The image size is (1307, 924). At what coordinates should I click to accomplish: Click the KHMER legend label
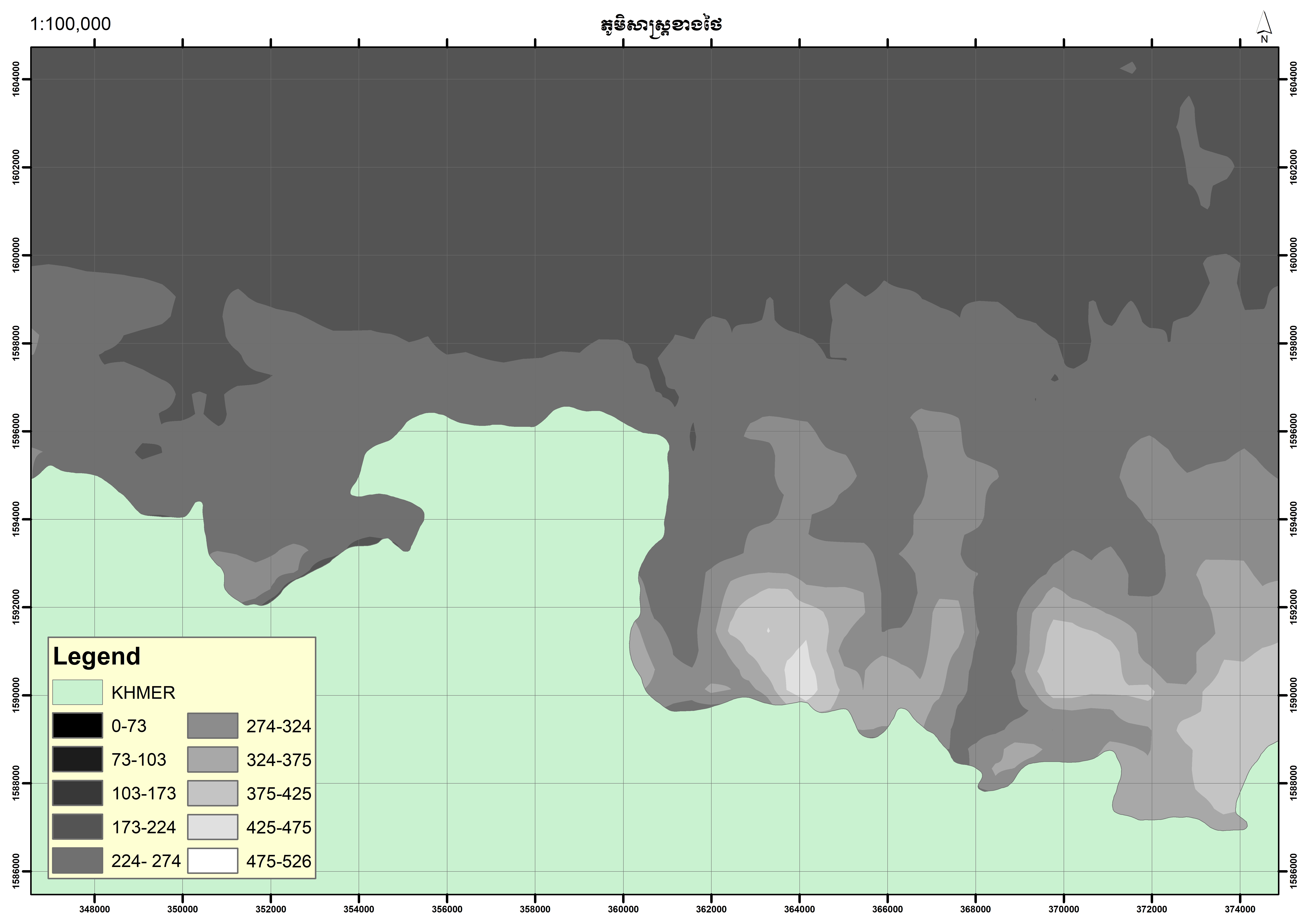pyautogui.click(x=143, y=693)
